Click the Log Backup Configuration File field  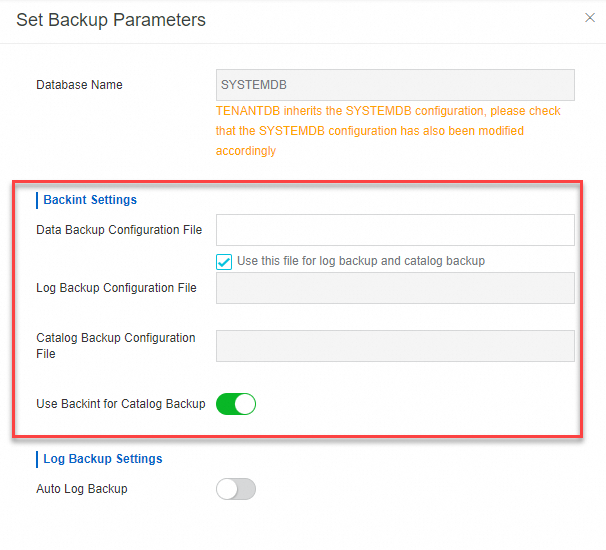pos(395,288)
